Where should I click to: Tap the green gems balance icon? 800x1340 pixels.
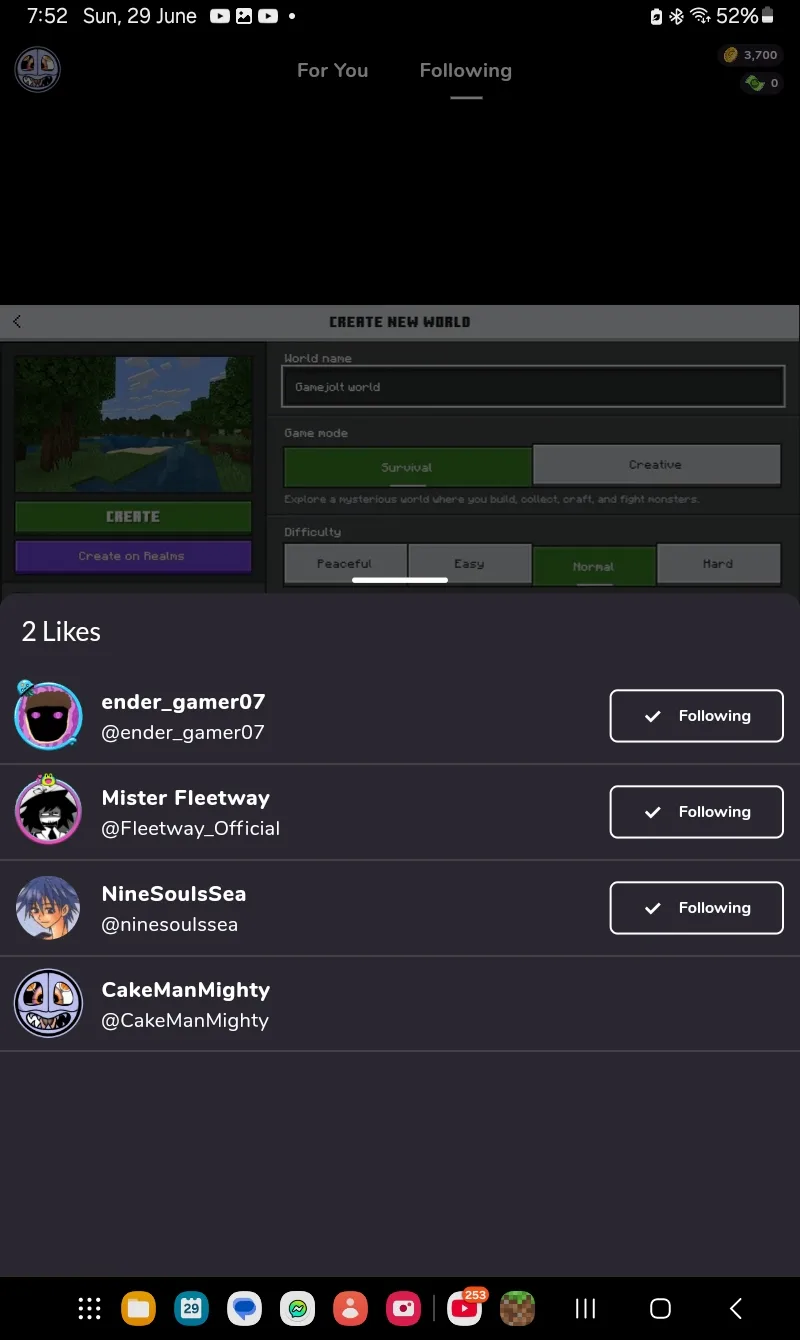753,83
